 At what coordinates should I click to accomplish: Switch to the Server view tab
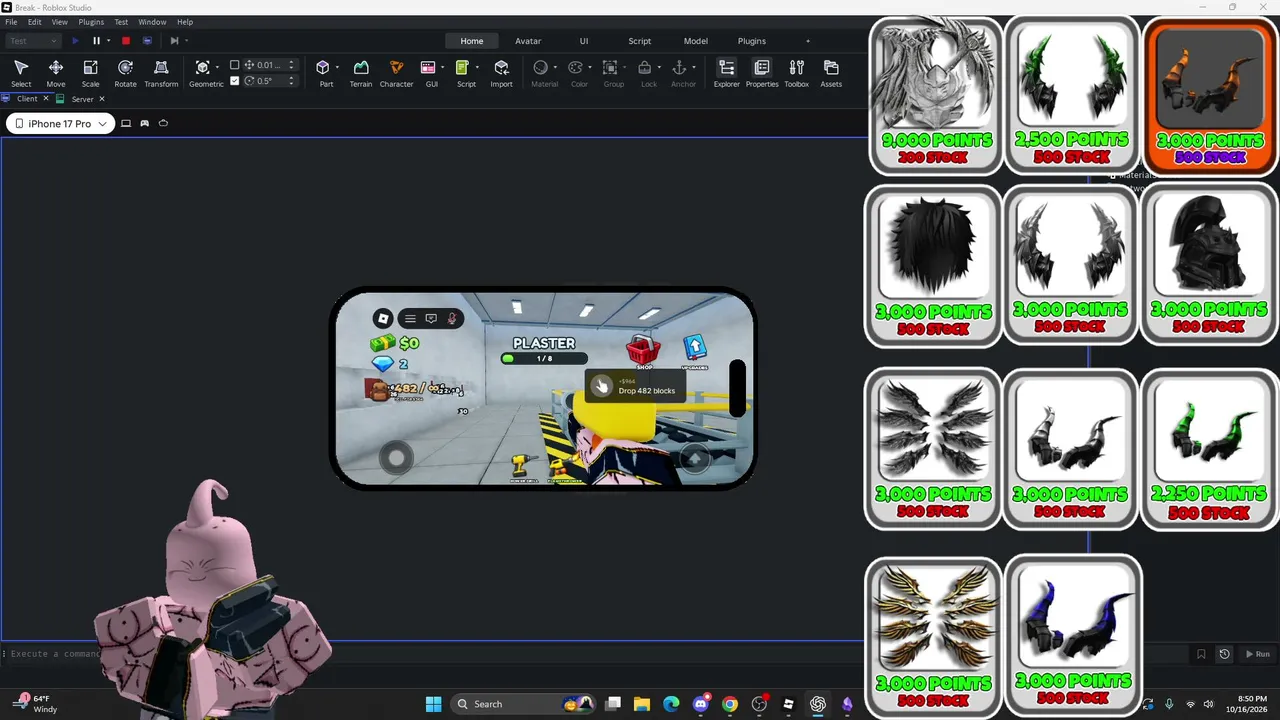pyautogui.click(x=82, y=99)
